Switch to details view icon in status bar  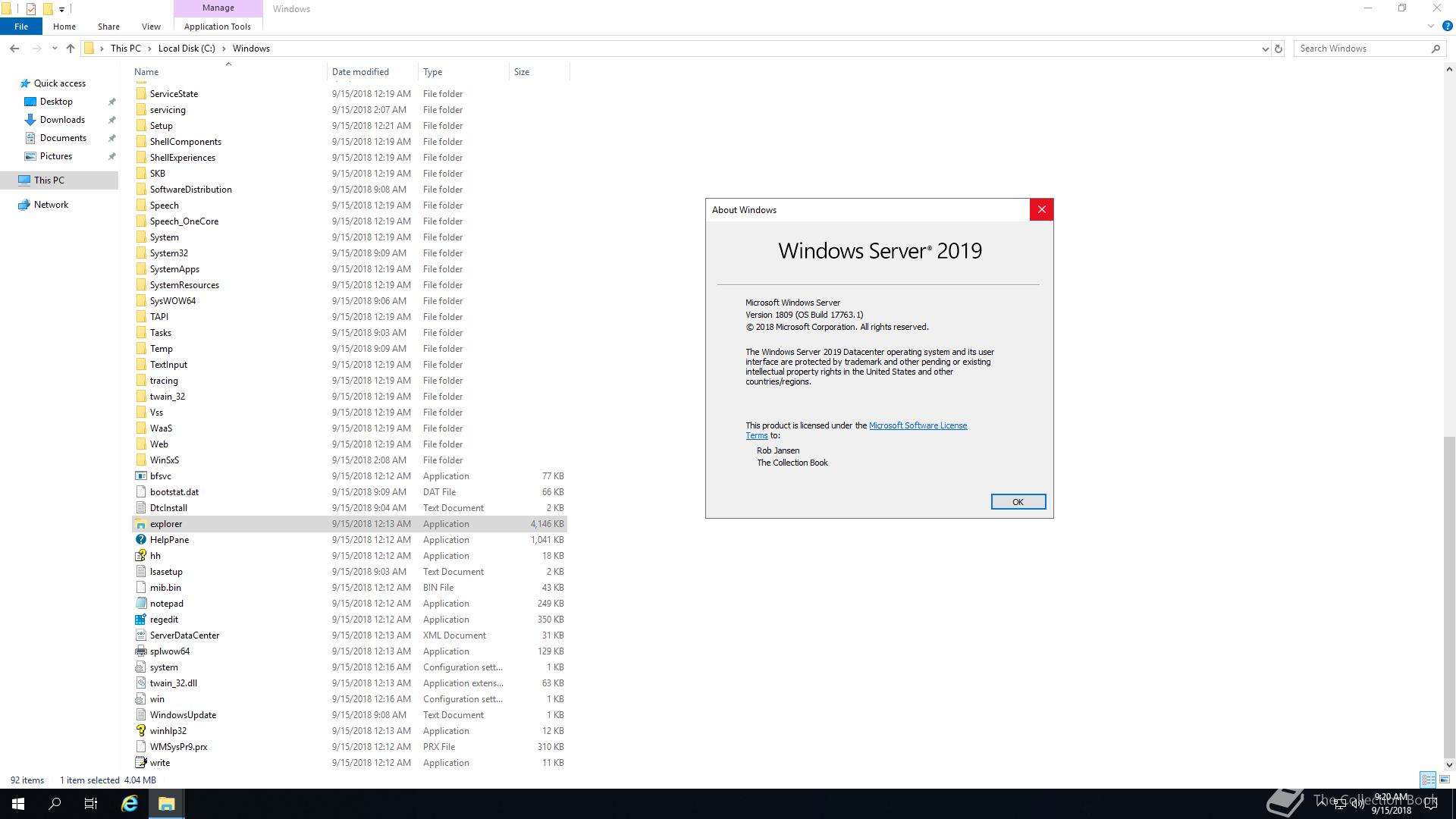[1428, 780]
